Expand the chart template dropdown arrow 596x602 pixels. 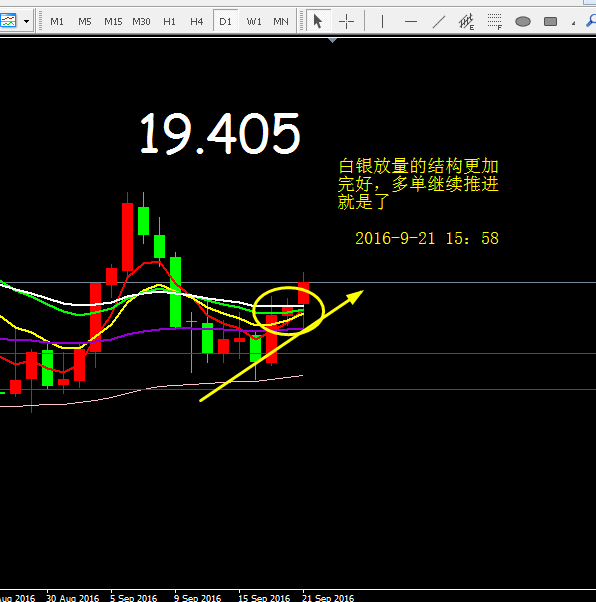point(26,21)
